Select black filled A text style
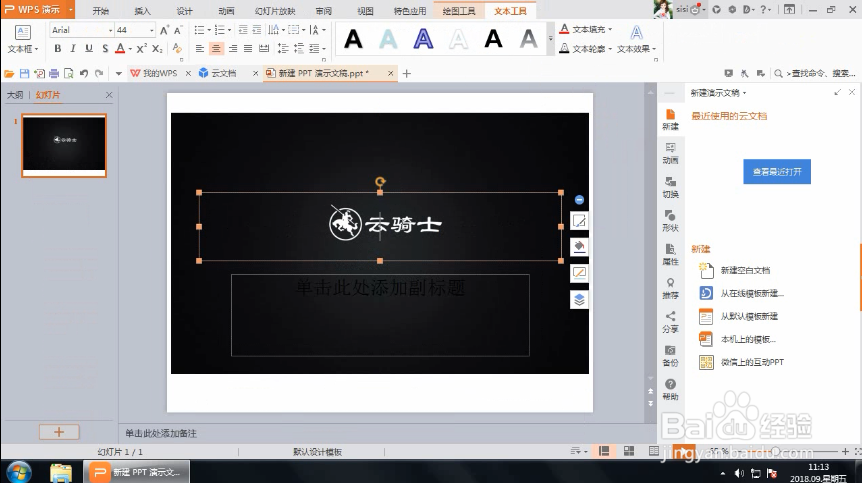The image size is (862, 483). click(353, 39)
